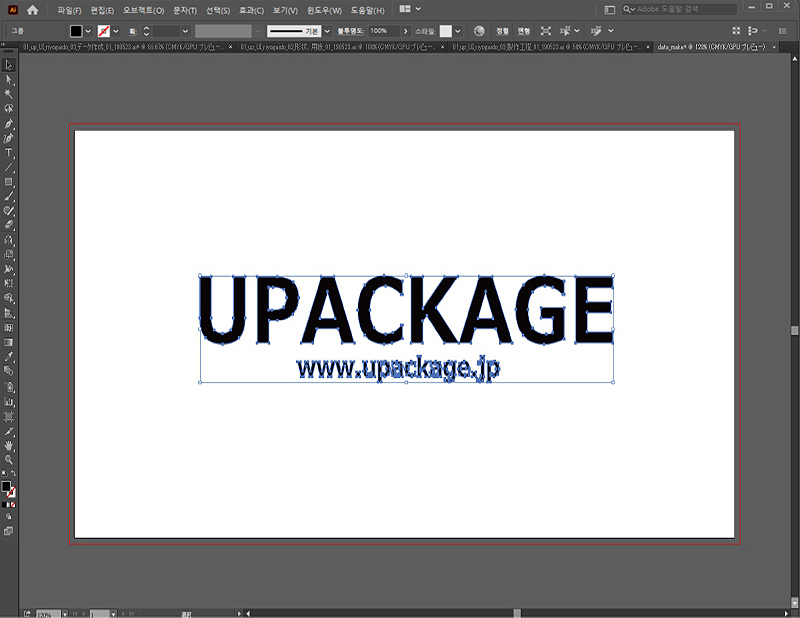Open the 불투명도 opacity panel link
Image resolution: width=800 pixels, height=618 pixels.
(x=350, y=31)
